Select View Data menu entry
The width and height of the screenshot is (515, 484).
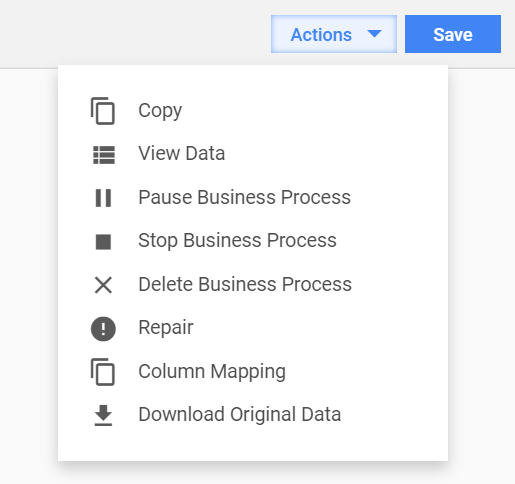pos(253,154)
